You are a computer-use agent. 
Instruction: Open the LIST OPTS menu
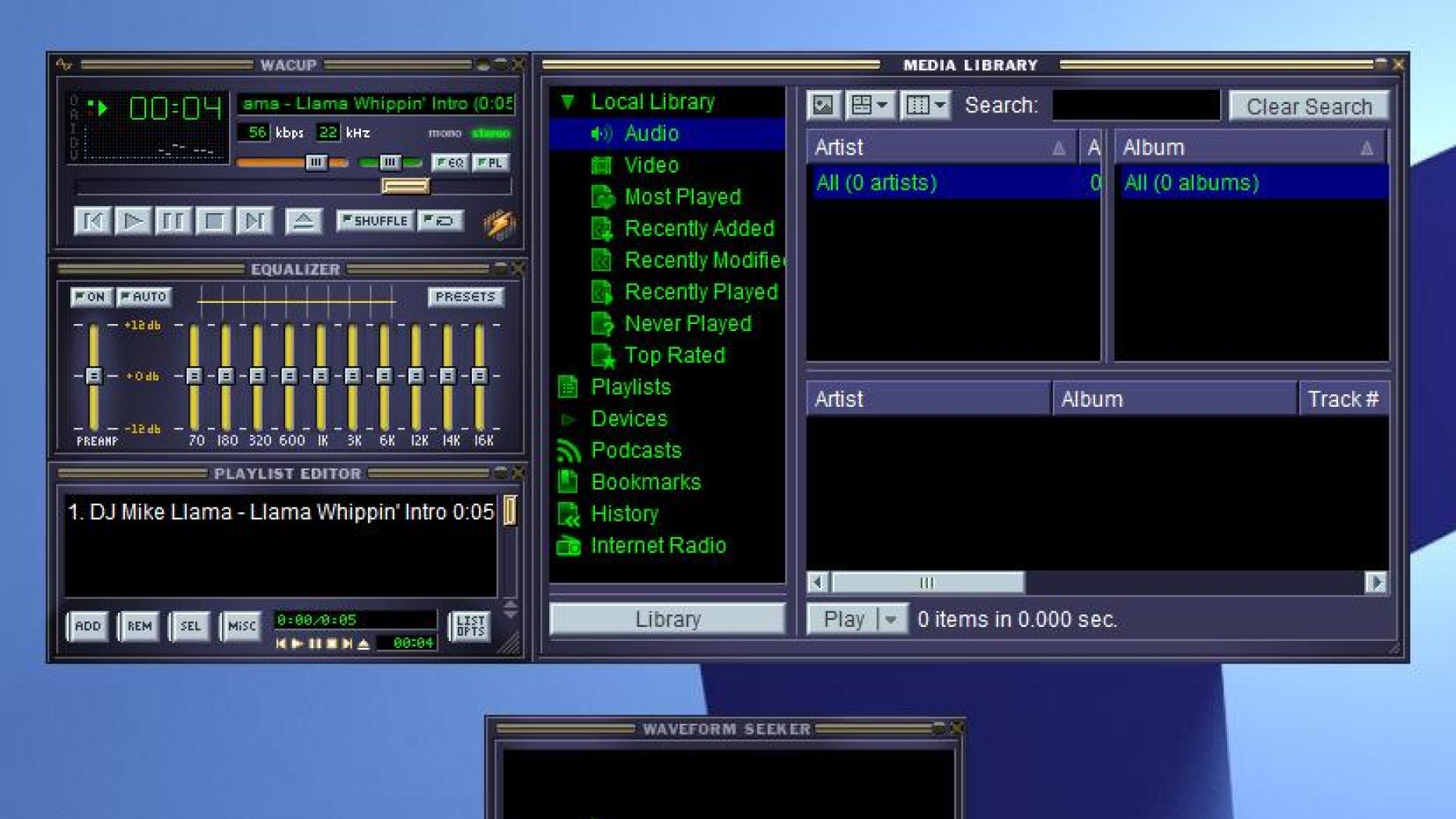point(470,625)
